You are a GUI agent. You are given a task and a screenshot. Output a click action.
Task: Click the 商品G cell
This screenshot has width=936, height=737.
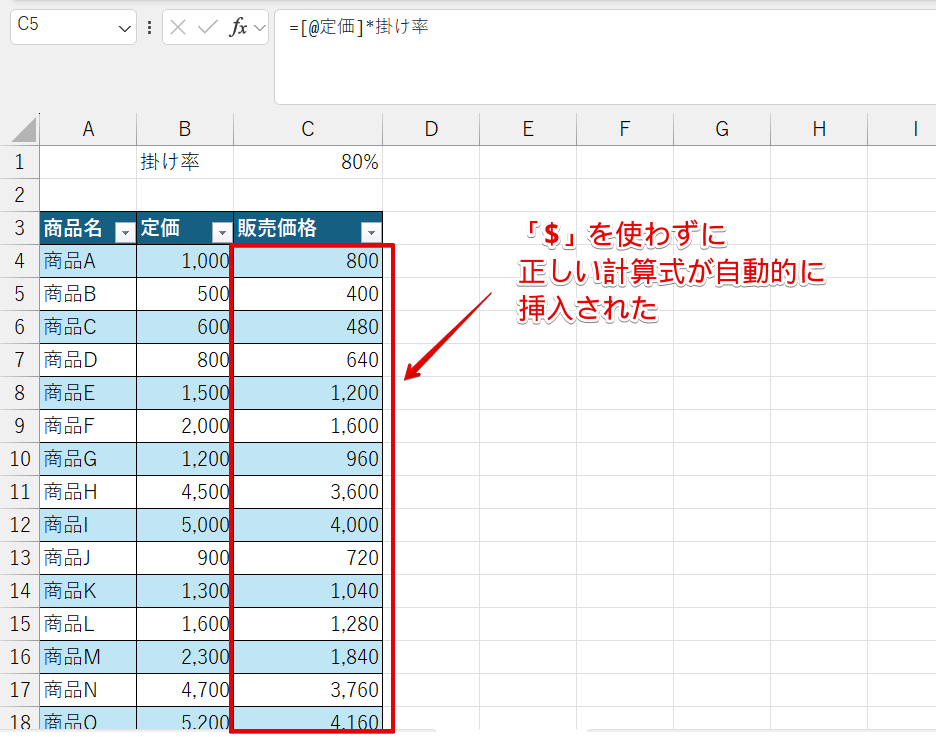(88, 459)
